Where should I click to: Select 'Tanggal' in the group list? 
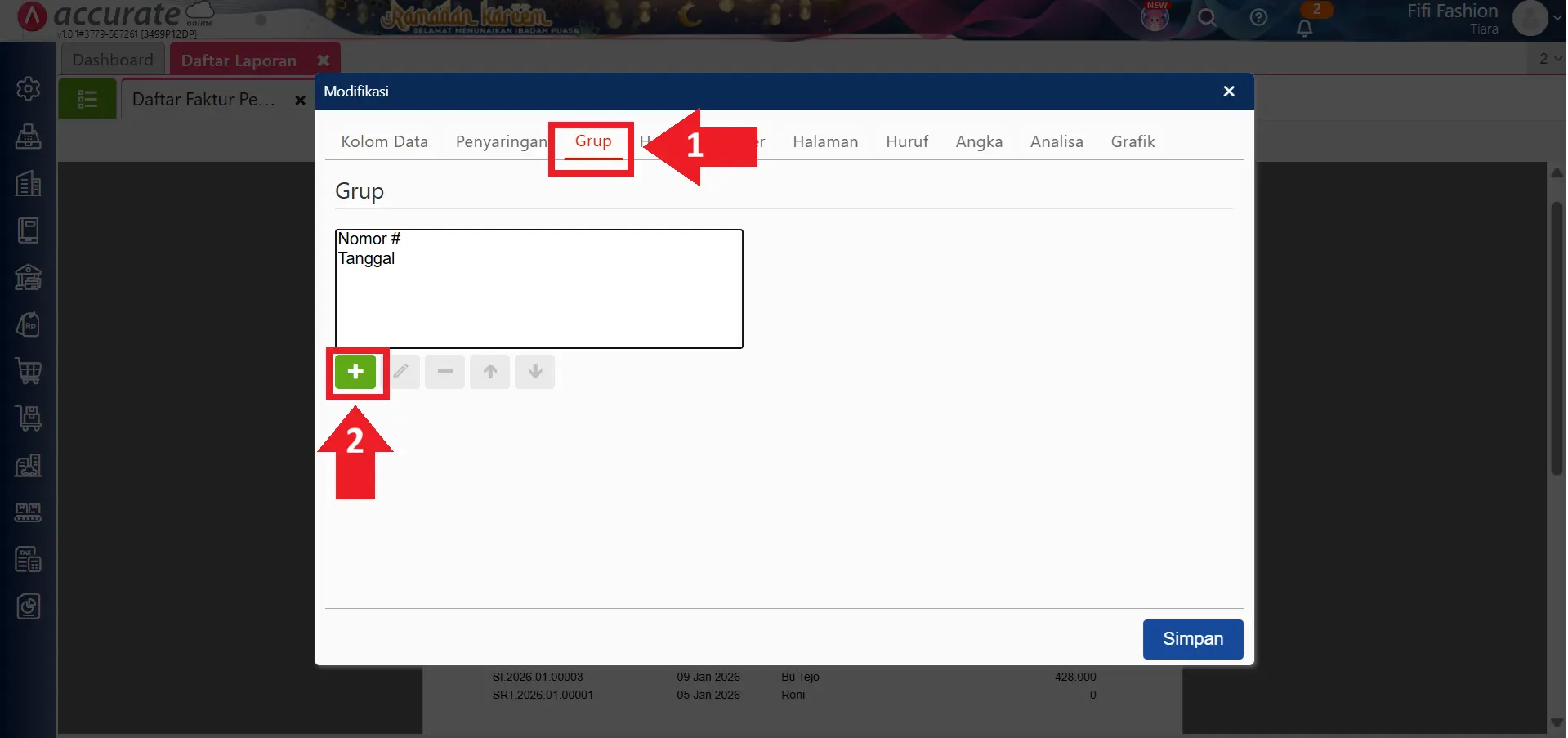pos(367,258)
